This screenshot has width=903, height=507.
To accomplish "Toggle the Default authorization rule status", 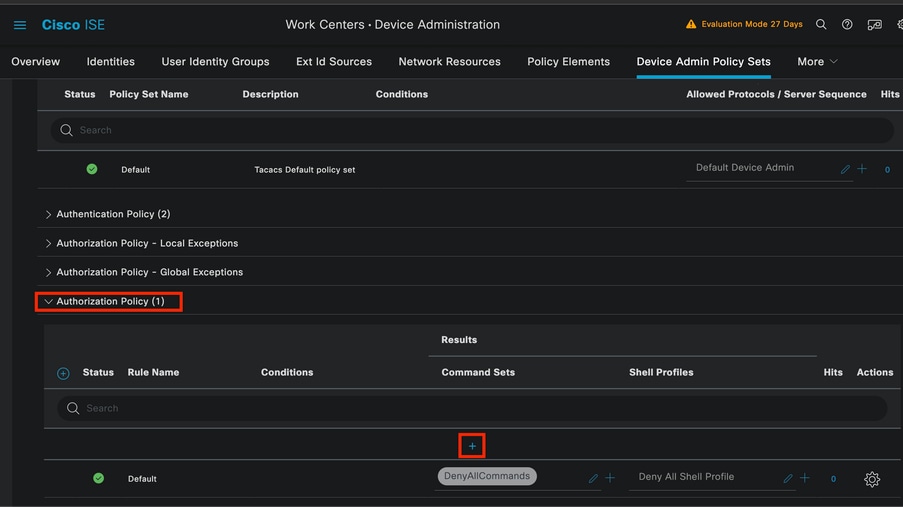I will (x=98, y=478).
